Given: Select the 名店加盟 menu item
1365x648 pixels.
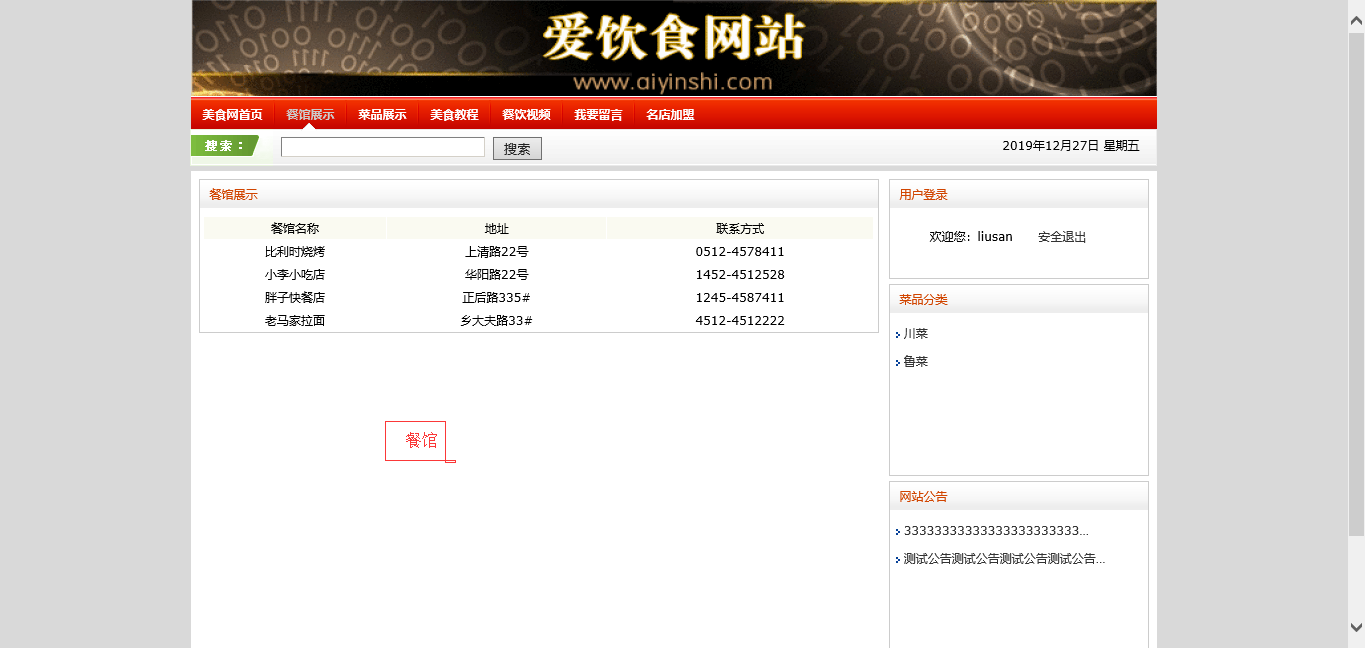Looking at the screenshot, I should click(670, 115).
